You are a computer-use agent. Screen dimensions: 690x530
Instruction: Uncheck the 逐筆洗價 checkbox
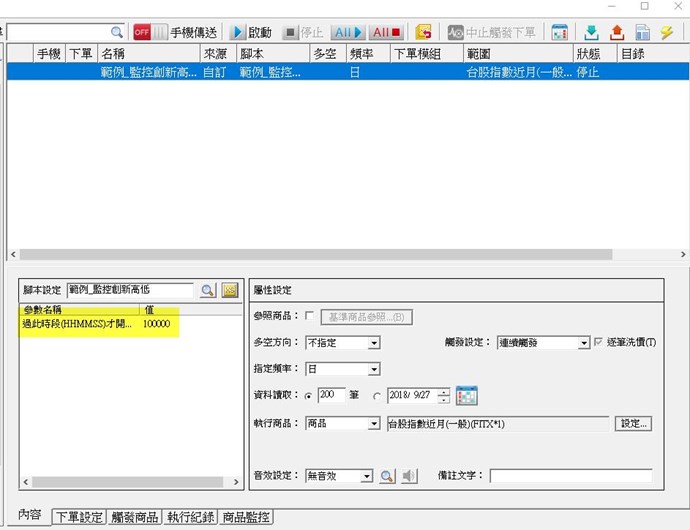[599, 343]
